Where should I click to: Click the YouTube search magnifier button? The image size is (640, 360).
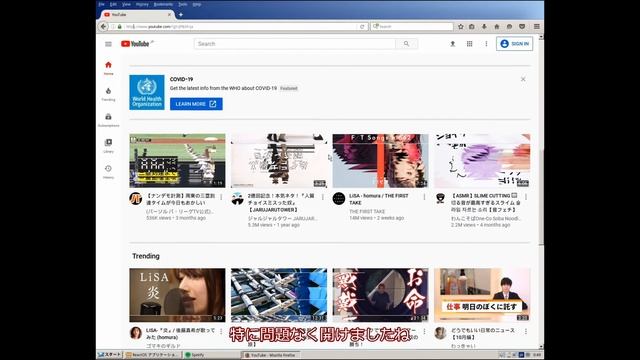406,44
